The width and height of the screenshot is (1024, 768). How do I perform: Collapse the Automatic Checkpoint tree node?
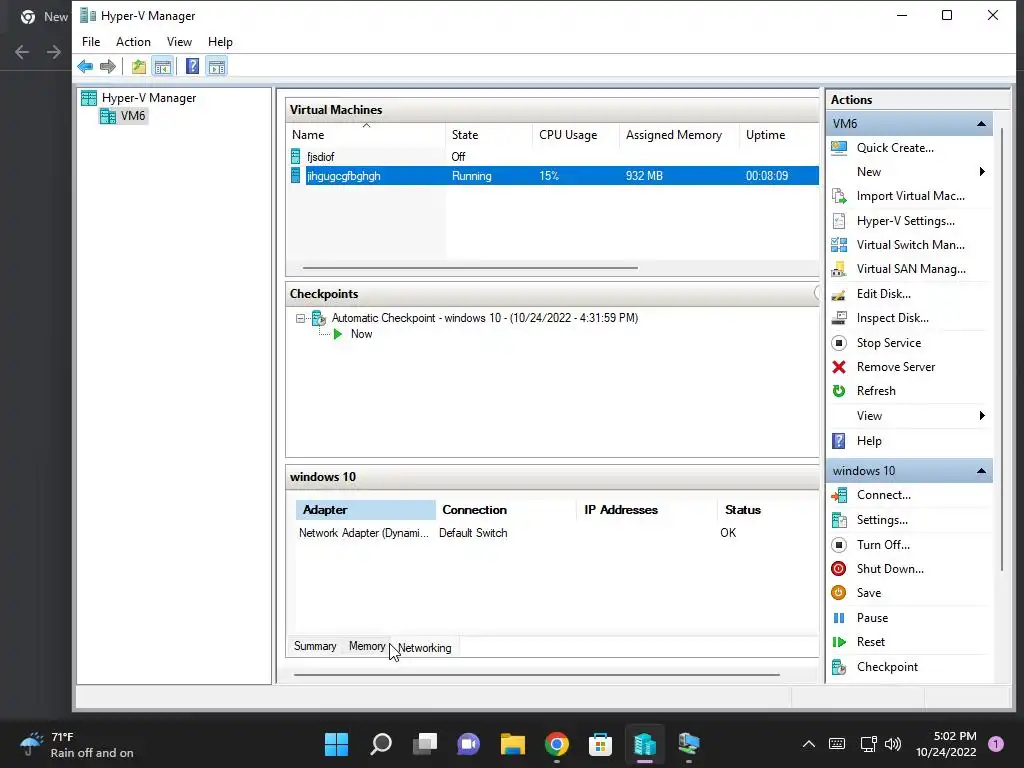click(x=300, y=319)
